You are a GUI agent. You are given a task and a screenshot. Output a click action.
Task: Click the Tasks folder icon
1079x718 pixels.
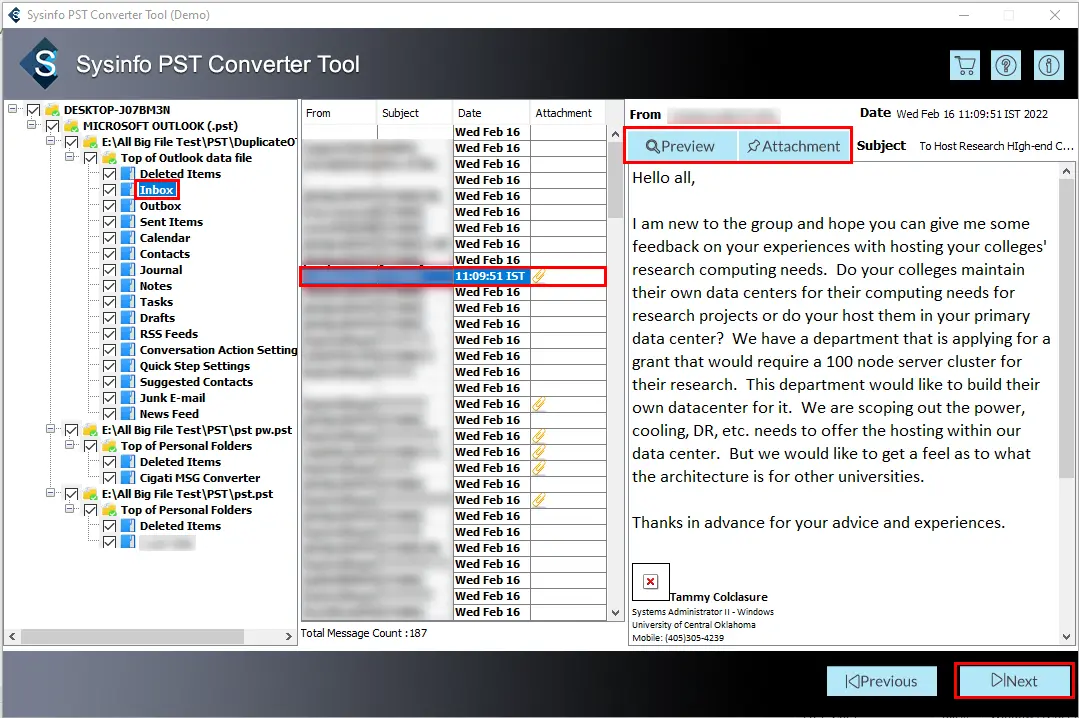(x=128, y=302)
